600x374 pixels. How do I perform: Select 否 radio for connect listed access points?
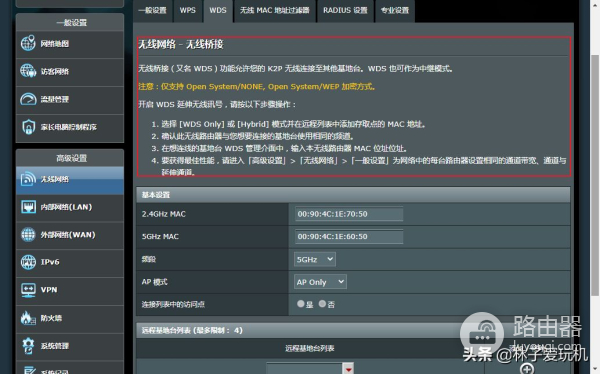click(x=323, y=304)
